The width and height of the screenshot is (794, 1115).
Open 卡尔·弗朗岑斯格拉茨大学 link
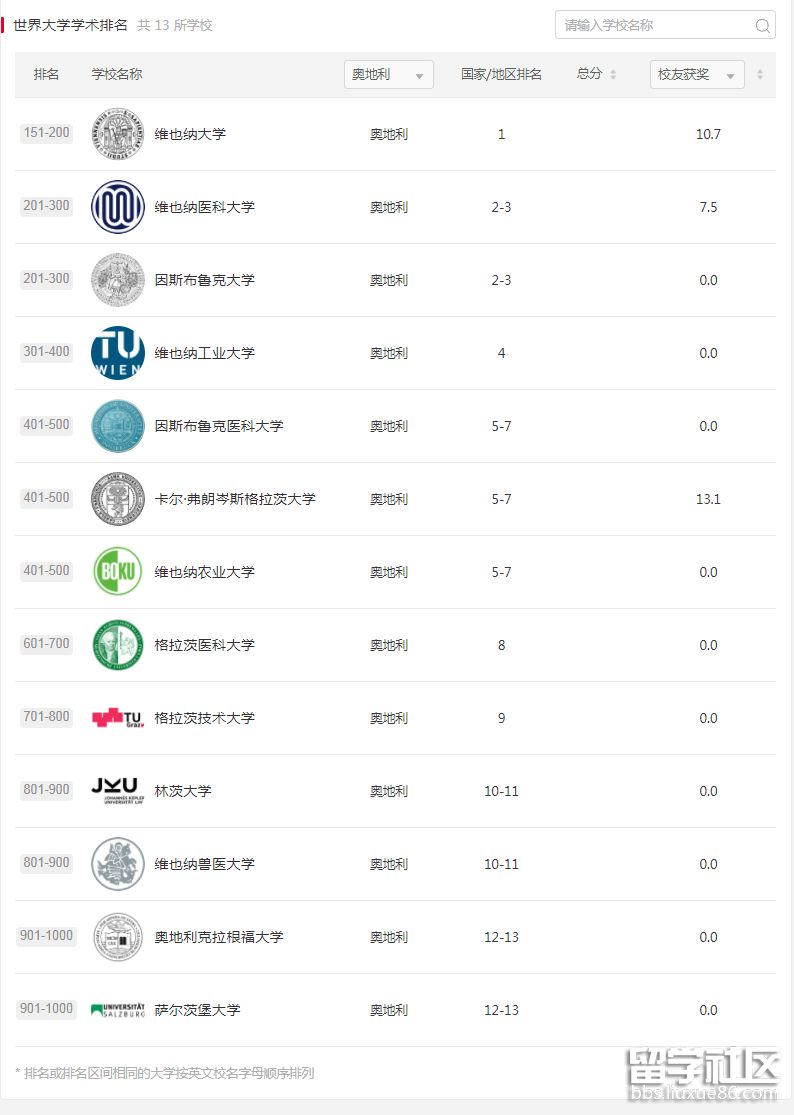tap(235, 499)
